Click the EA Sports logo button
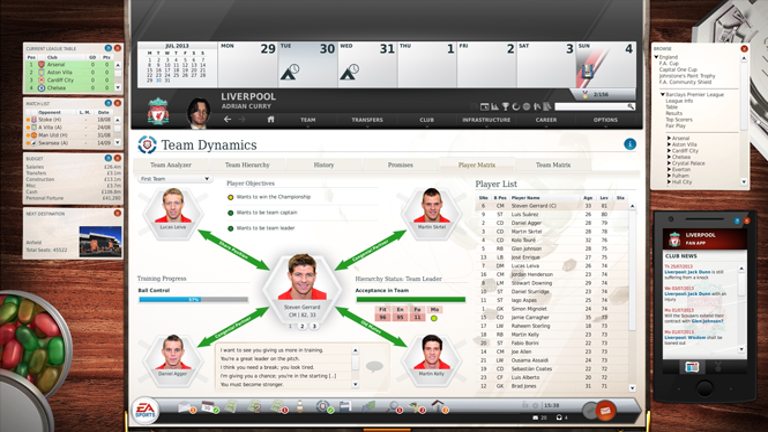The width and height of the screenshot is (768, 432). [146, 409]
